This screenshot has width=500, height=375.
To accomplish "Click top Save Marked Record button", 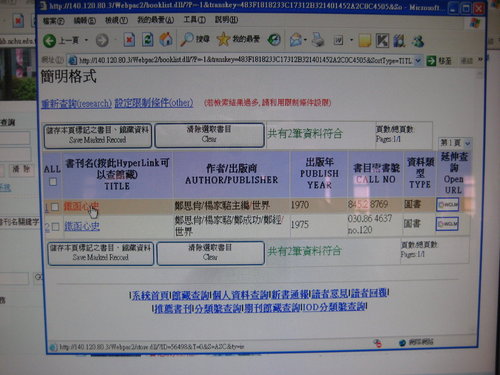I will pyautogui.click(x=98, y=135).
